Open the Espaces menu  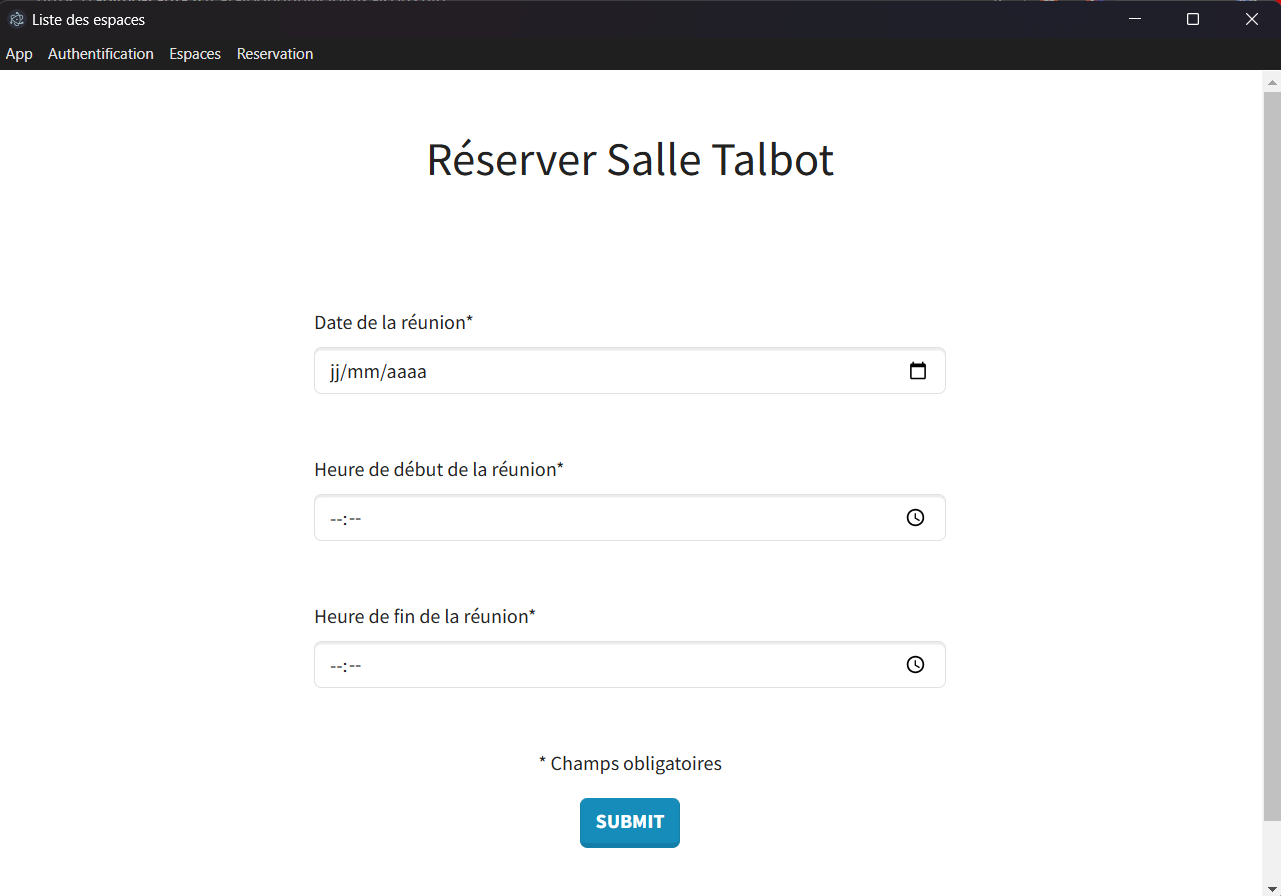[195, 54]
